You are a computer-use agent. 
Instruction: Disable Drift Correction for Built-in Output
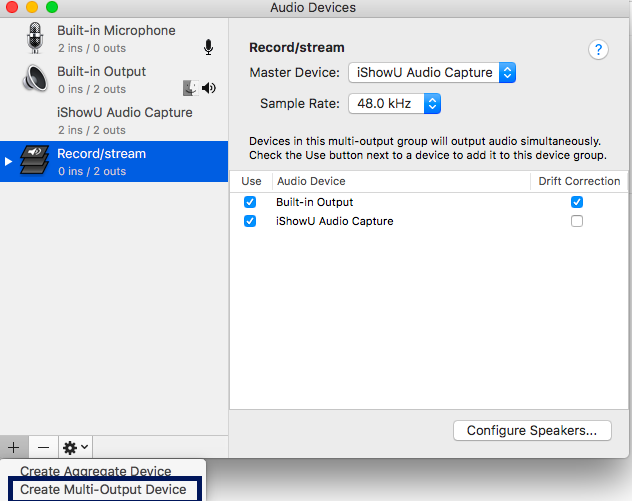pos(577,202)
